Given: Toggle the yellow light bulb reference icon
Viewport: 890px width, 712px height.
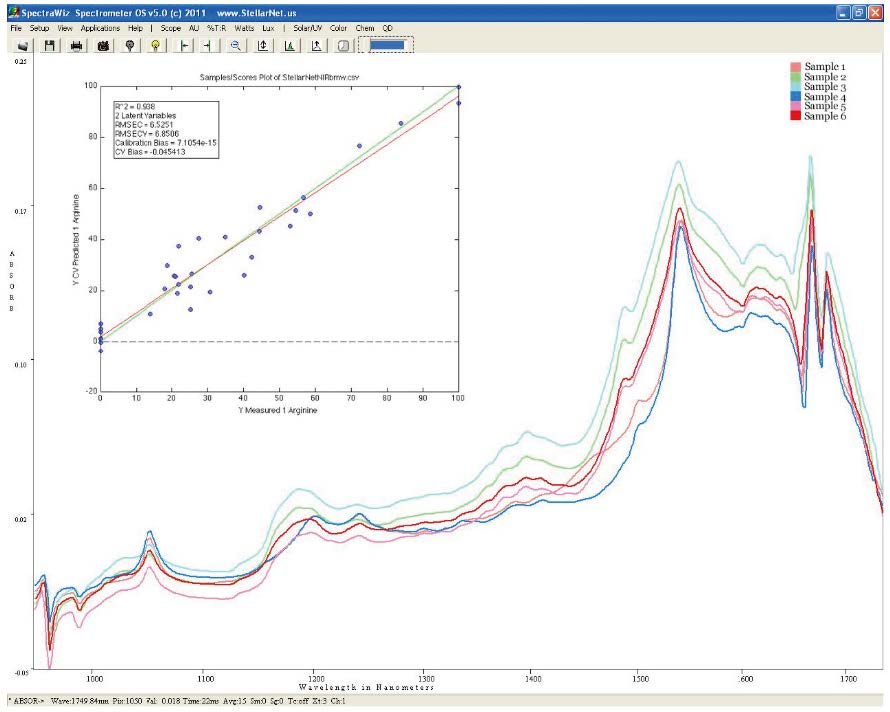Looking at the screenshot, I should 155,45.
